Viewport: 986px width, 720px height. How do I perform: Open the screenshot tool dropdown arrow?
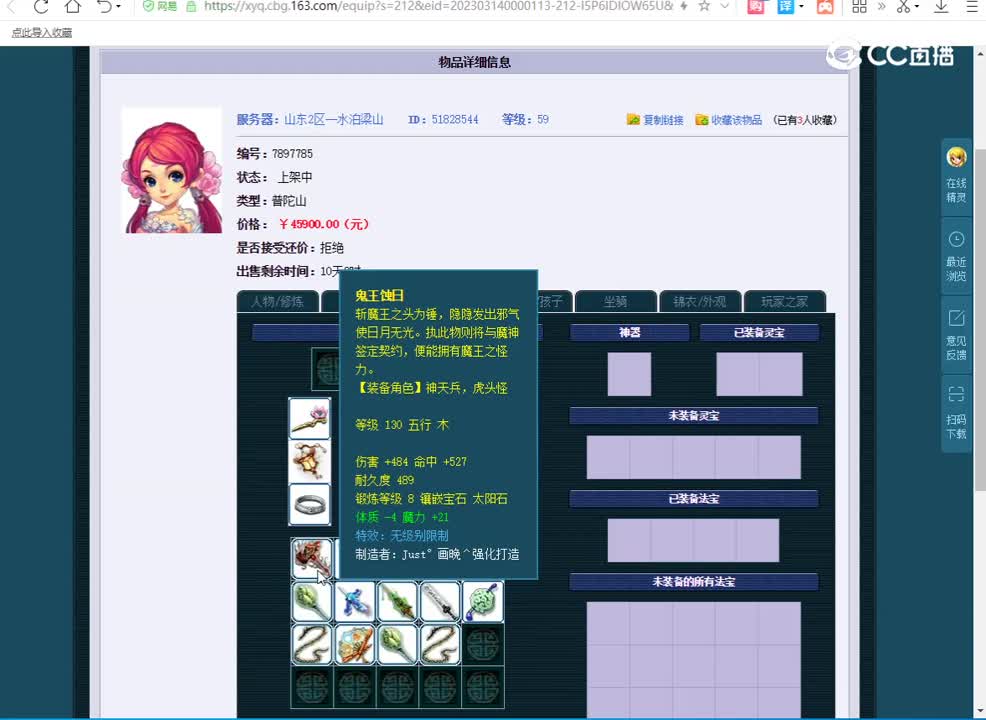(x=917, y=7)
